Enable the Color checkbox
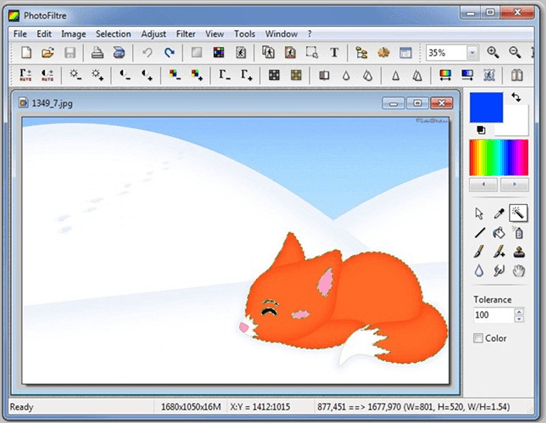The image size is (546, 423). coord(478,338)
